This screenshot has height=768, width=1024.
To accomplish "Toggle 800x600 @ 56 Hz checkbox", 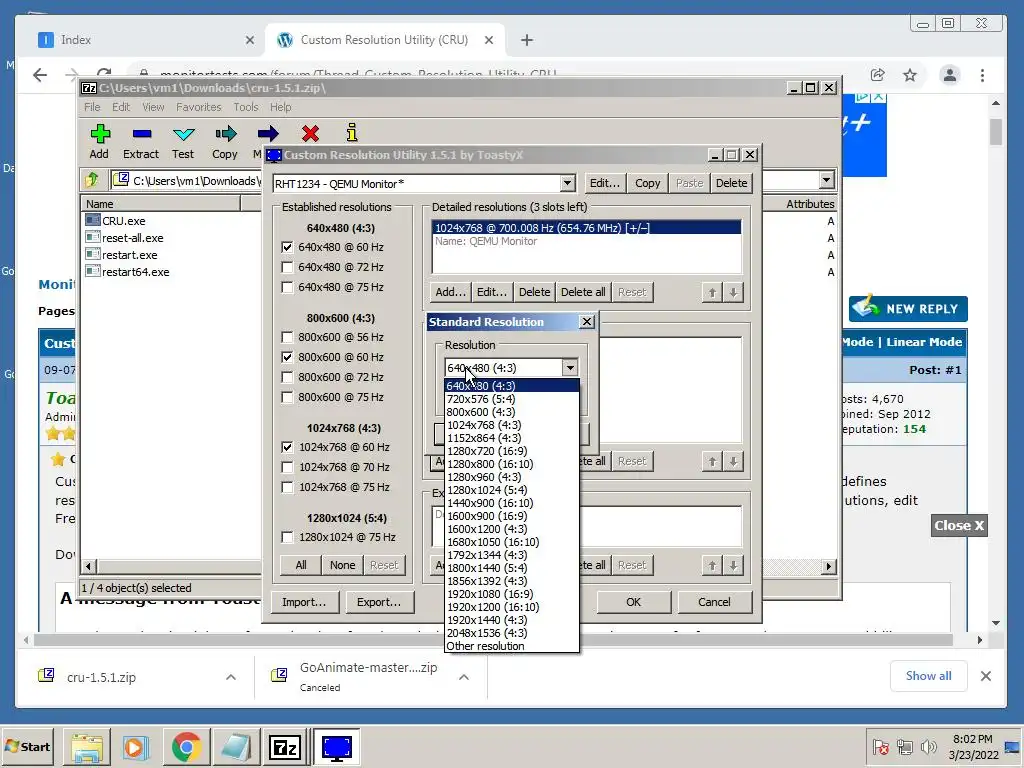I will point(287,337).
